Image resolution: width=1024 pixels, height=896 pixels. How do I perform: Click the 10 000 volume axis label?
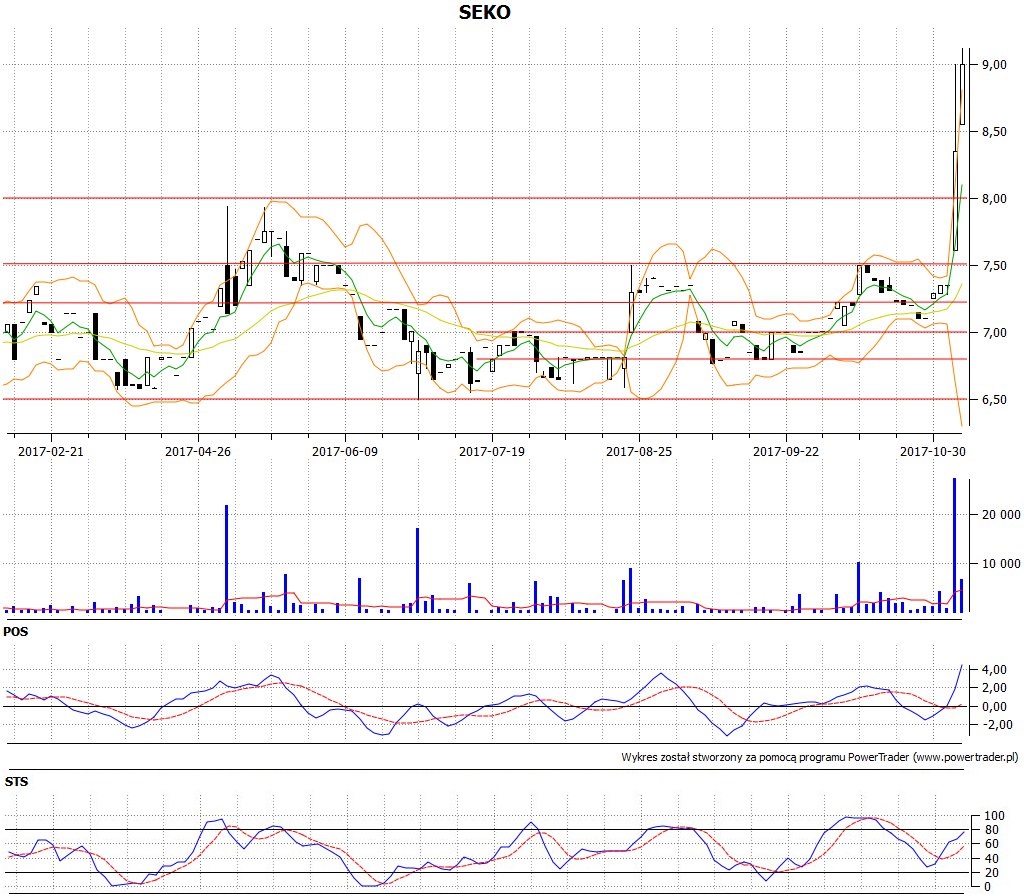pos(1001,564)
